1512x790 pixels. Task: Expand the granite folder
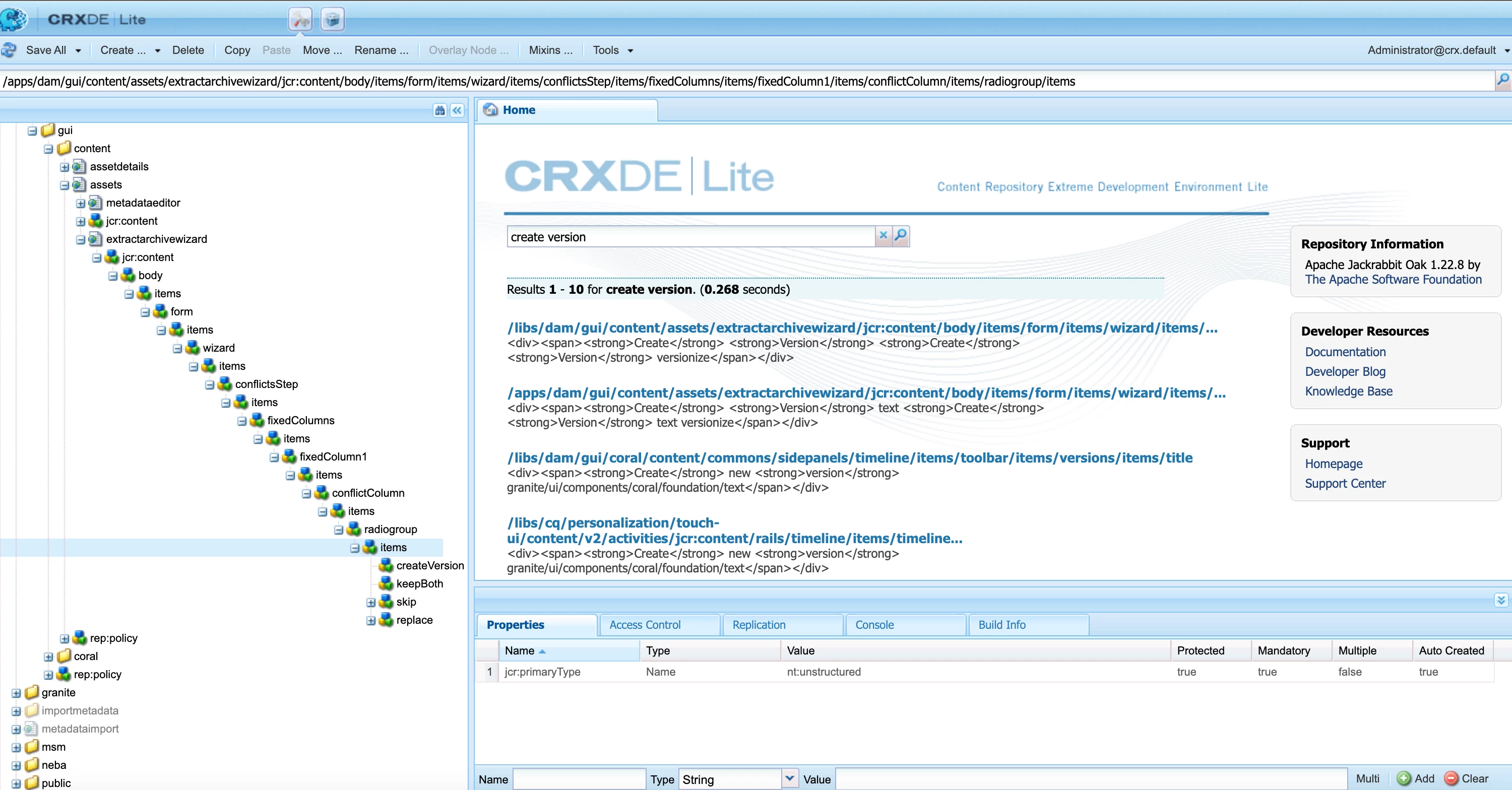coord(16,693)
